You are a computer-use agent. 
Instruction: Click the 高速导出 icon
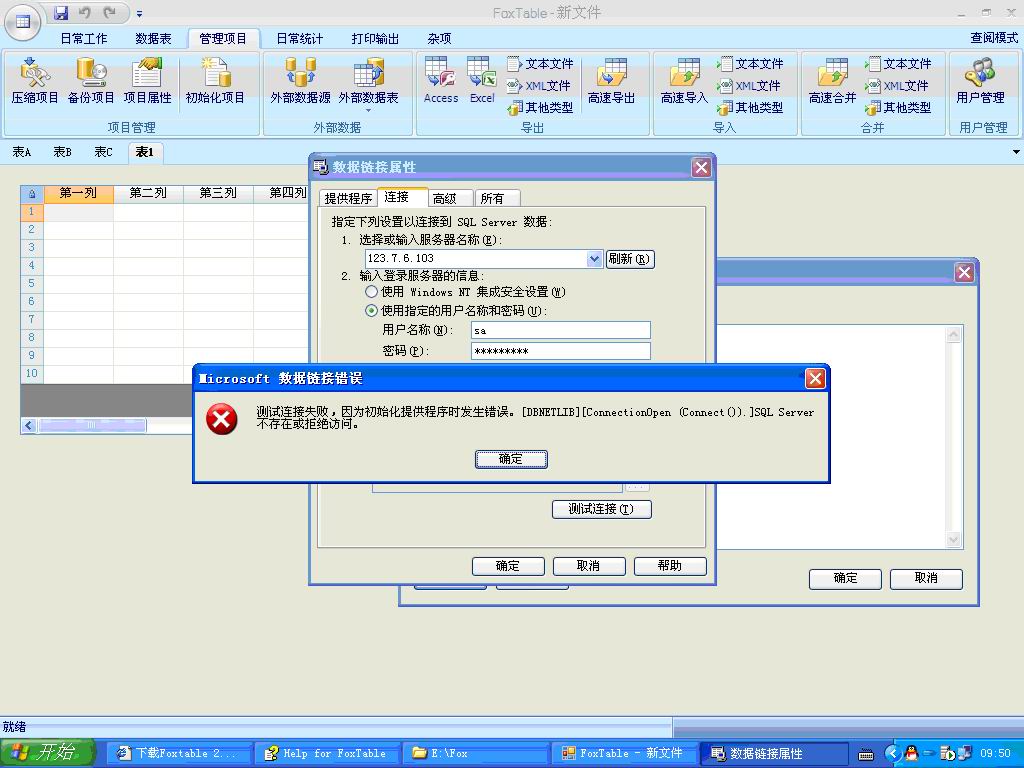611,80
